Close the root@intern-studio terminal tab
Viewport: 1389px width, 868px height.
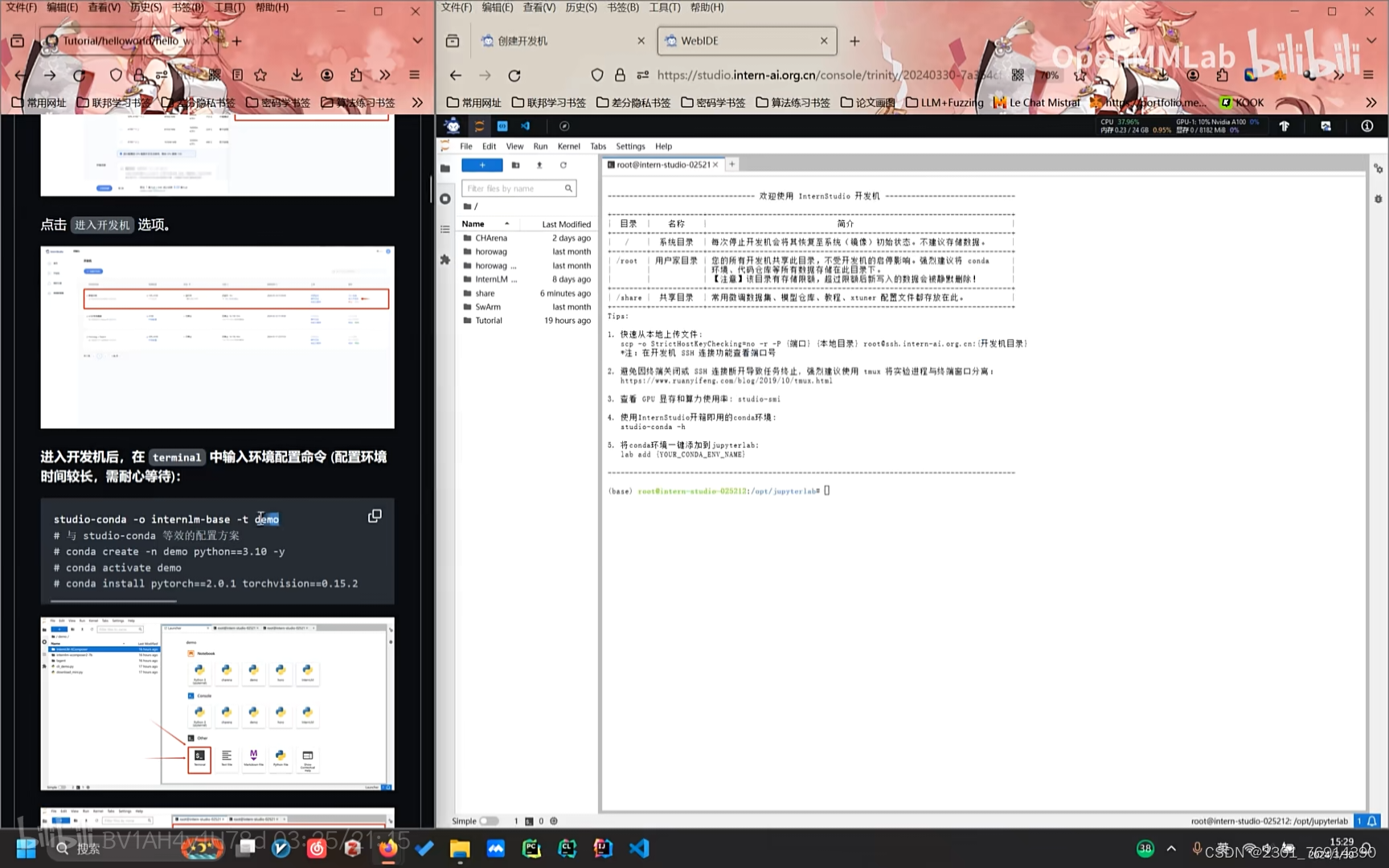[x=715, y=165]
